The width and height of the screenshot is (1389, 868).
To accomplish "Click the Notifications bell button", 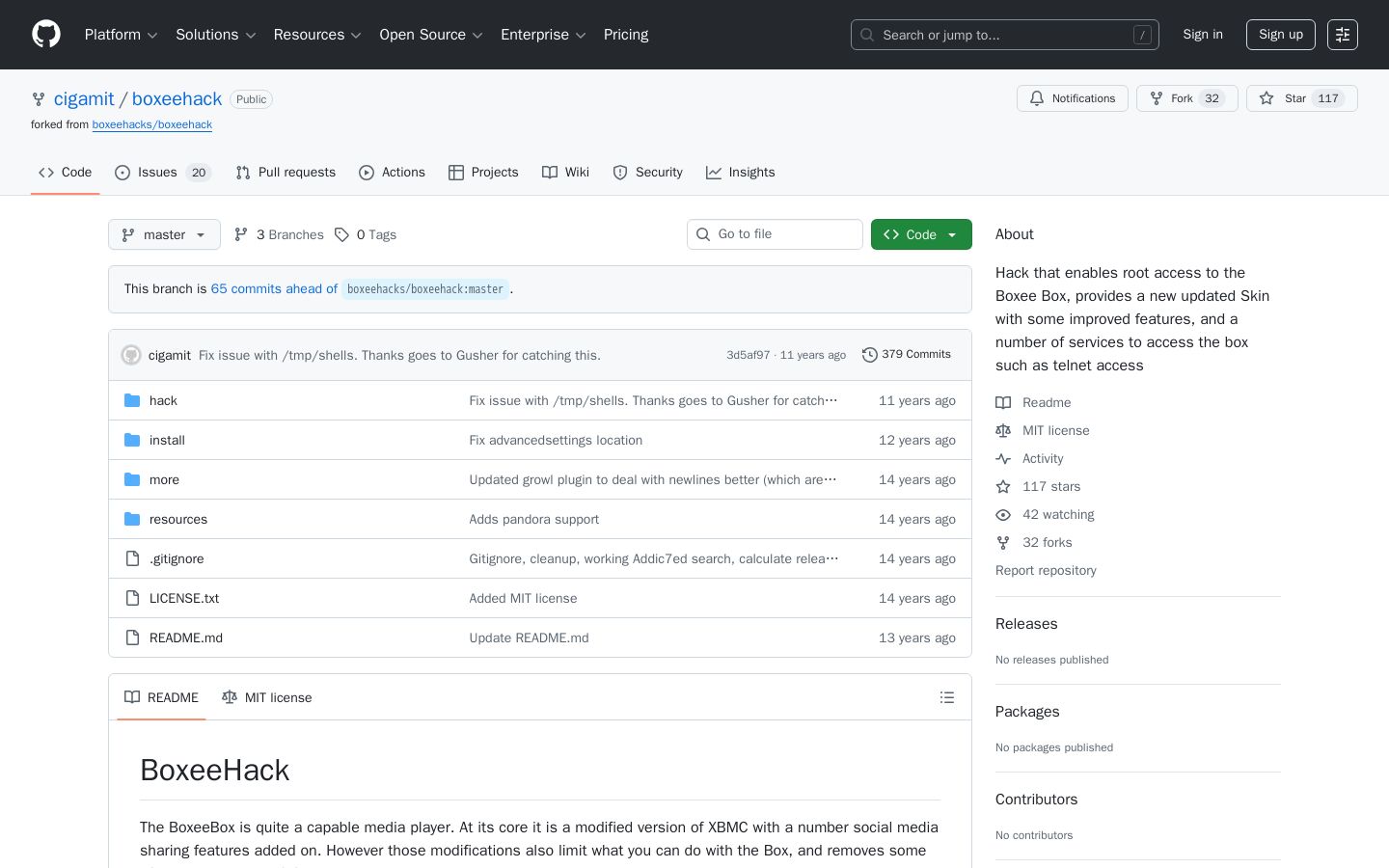I will coord(1073,98).
